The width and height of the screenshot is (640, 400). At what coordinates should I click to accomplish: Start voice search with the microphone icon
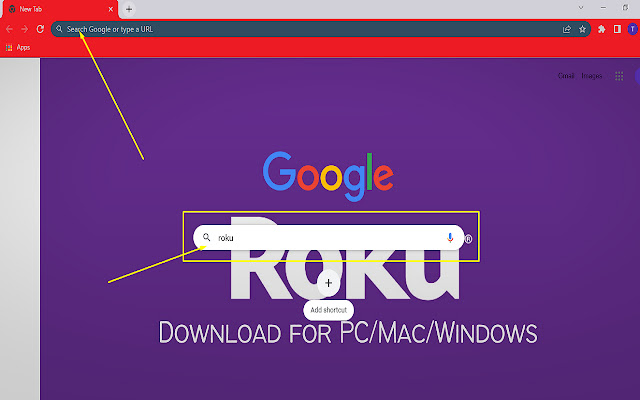(x=450, y=238)
